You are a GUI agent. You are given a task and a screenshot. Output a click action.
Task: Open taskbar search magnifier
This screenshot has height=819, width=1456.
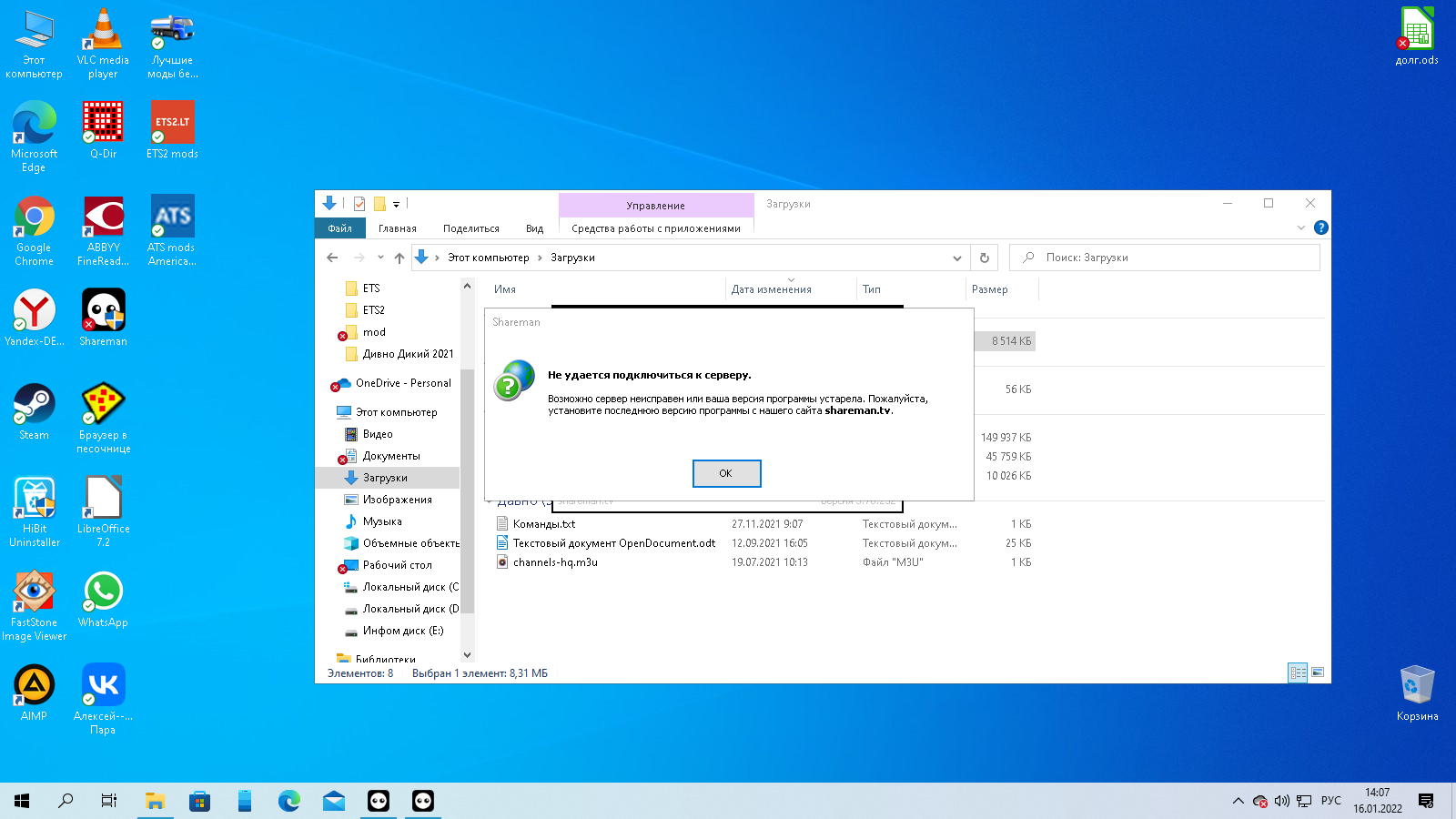pyautogui.click(x=66, y=801)
